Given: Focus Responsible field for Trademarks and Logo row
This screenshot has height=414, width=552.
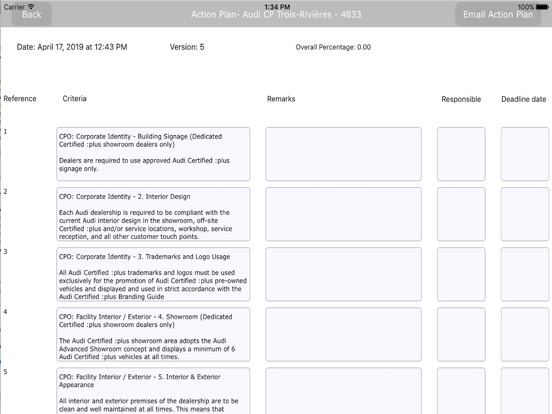Looking at the screenshot, I should pos(461,274).
